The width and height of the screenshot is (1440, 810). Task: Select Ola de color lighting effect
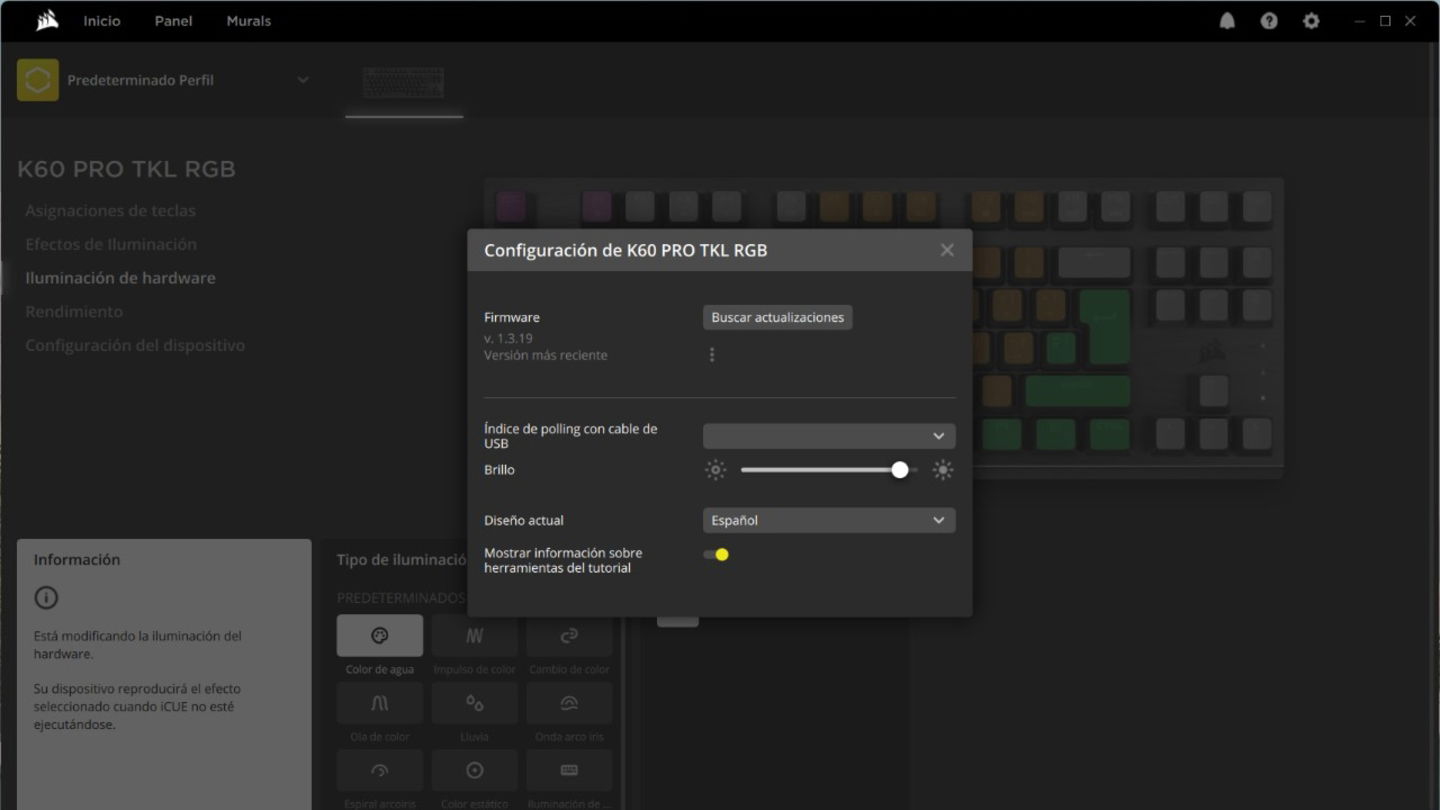pos(380,704)
